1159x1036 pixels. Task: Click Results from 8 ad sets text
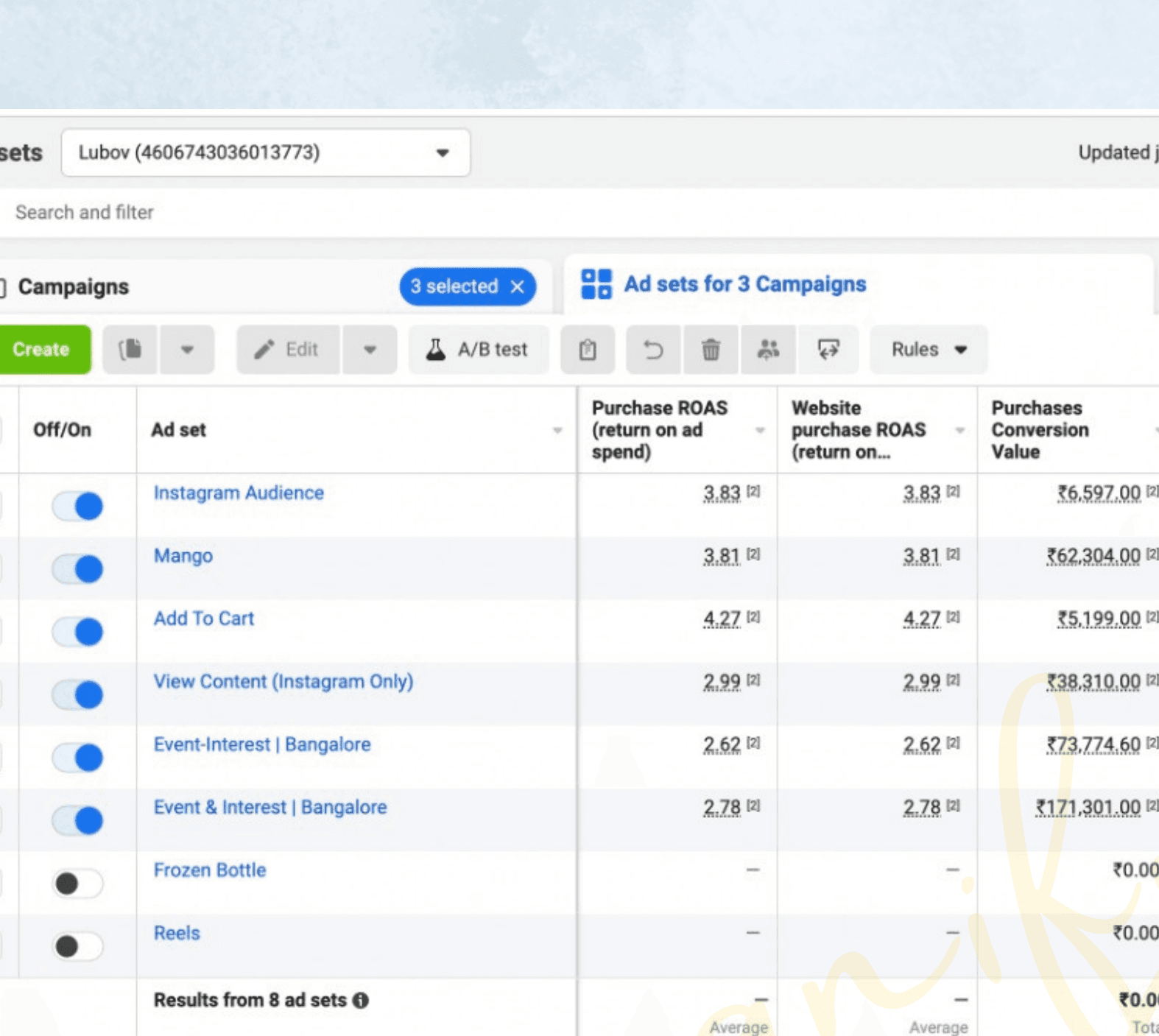(x=250, y=1000)
